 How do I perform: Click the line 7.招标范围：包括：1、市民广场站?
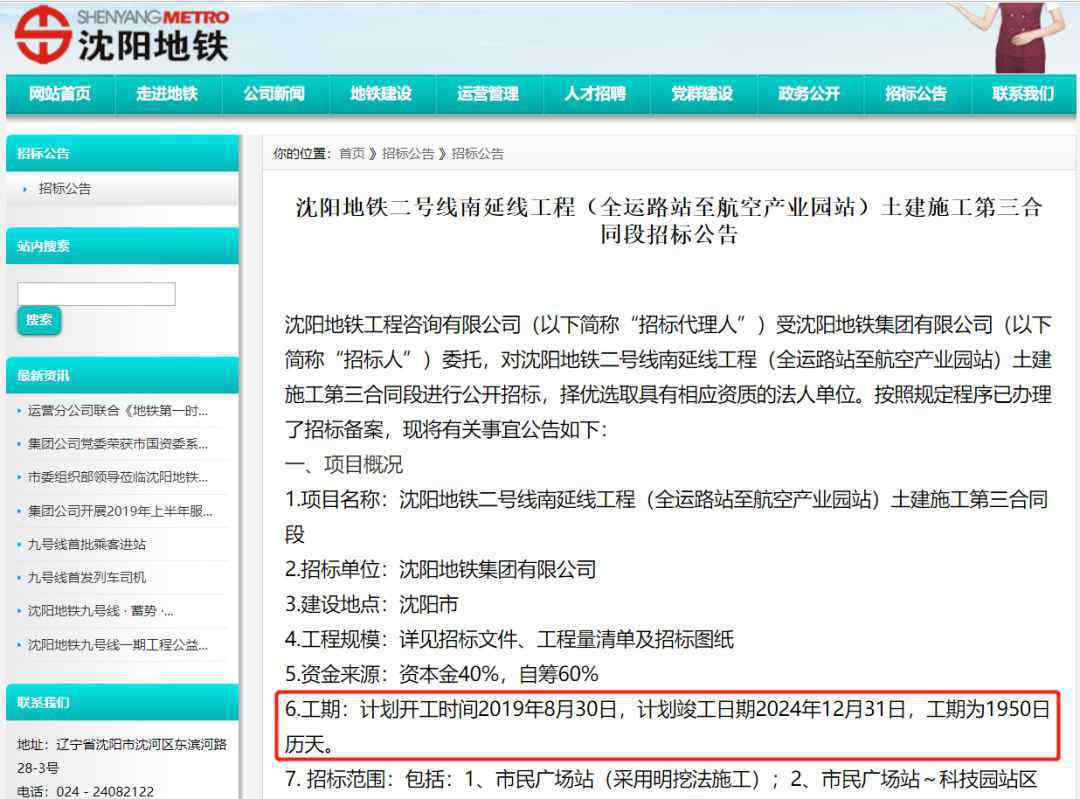[x=661, y=780]
